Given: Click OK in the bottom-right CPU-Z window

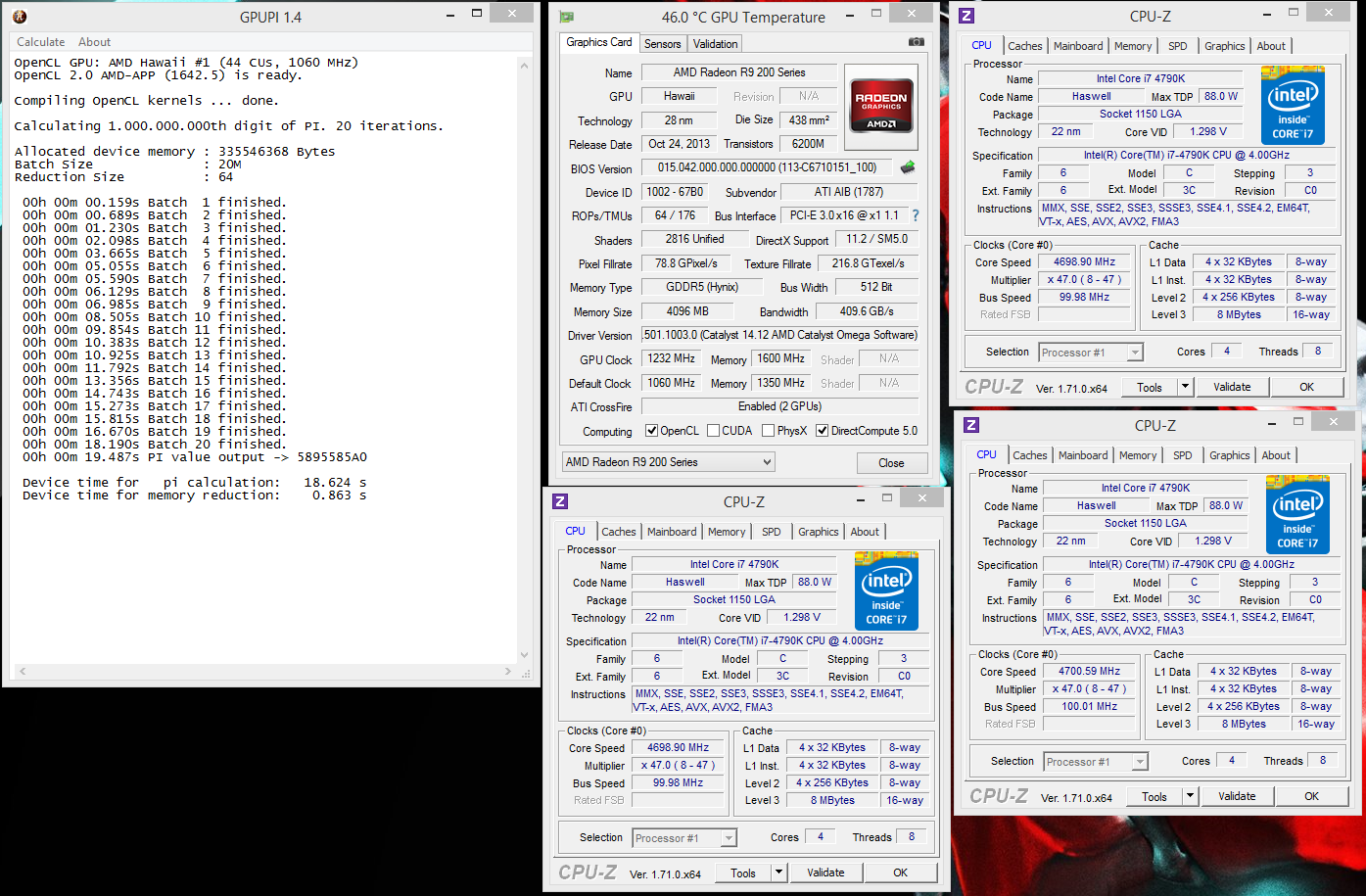Looking at the screenshot, I should [x=1312, y=796].
